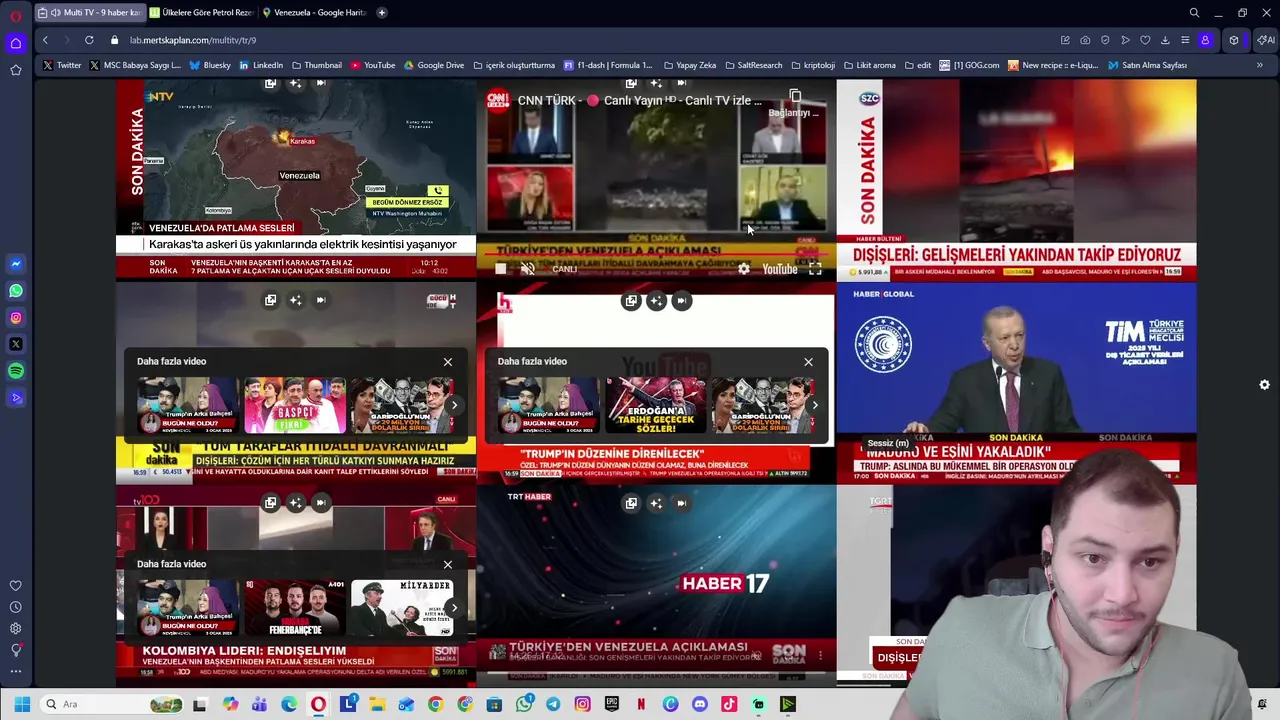1280x720 pixels.
Task: Open CNN Türk Canlı Yayın video title
Action: point(639,101)
